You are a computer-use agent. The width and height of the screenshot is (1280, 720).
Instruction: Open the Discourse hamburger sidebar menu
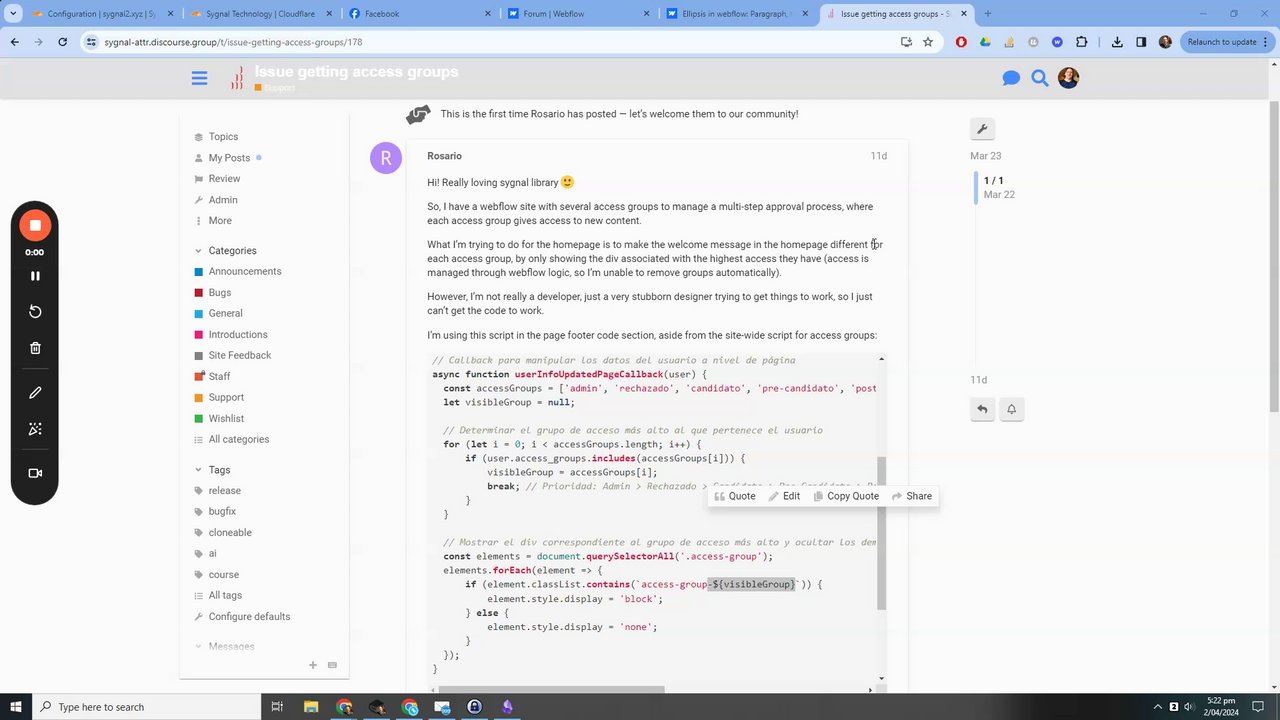pyautogui.click(x=199, y=78)
